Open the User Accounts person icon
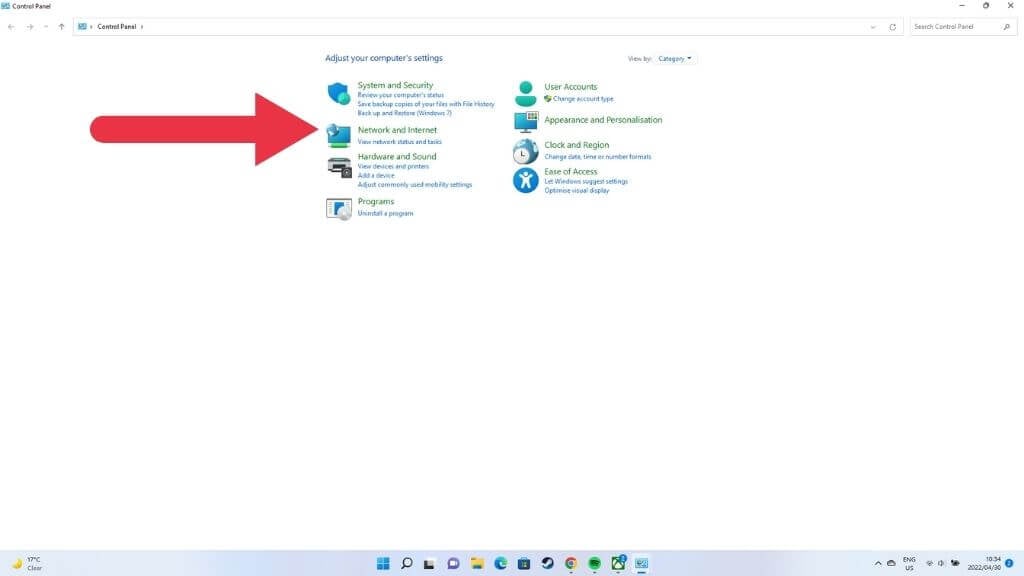 [x=525, y=93]
